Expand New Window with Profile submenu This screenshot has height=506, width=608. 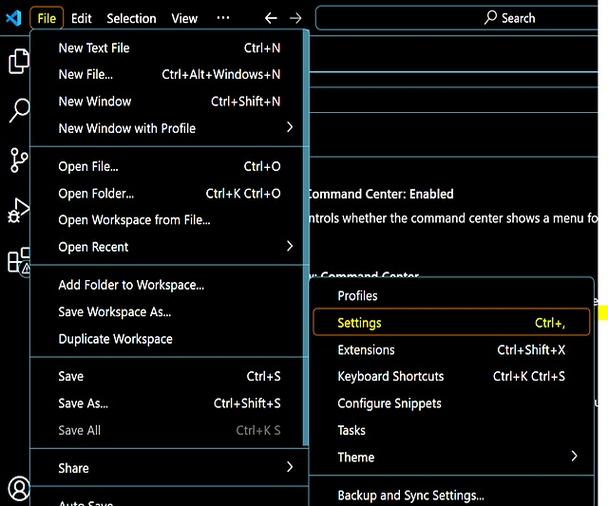[x=169, y=128]
